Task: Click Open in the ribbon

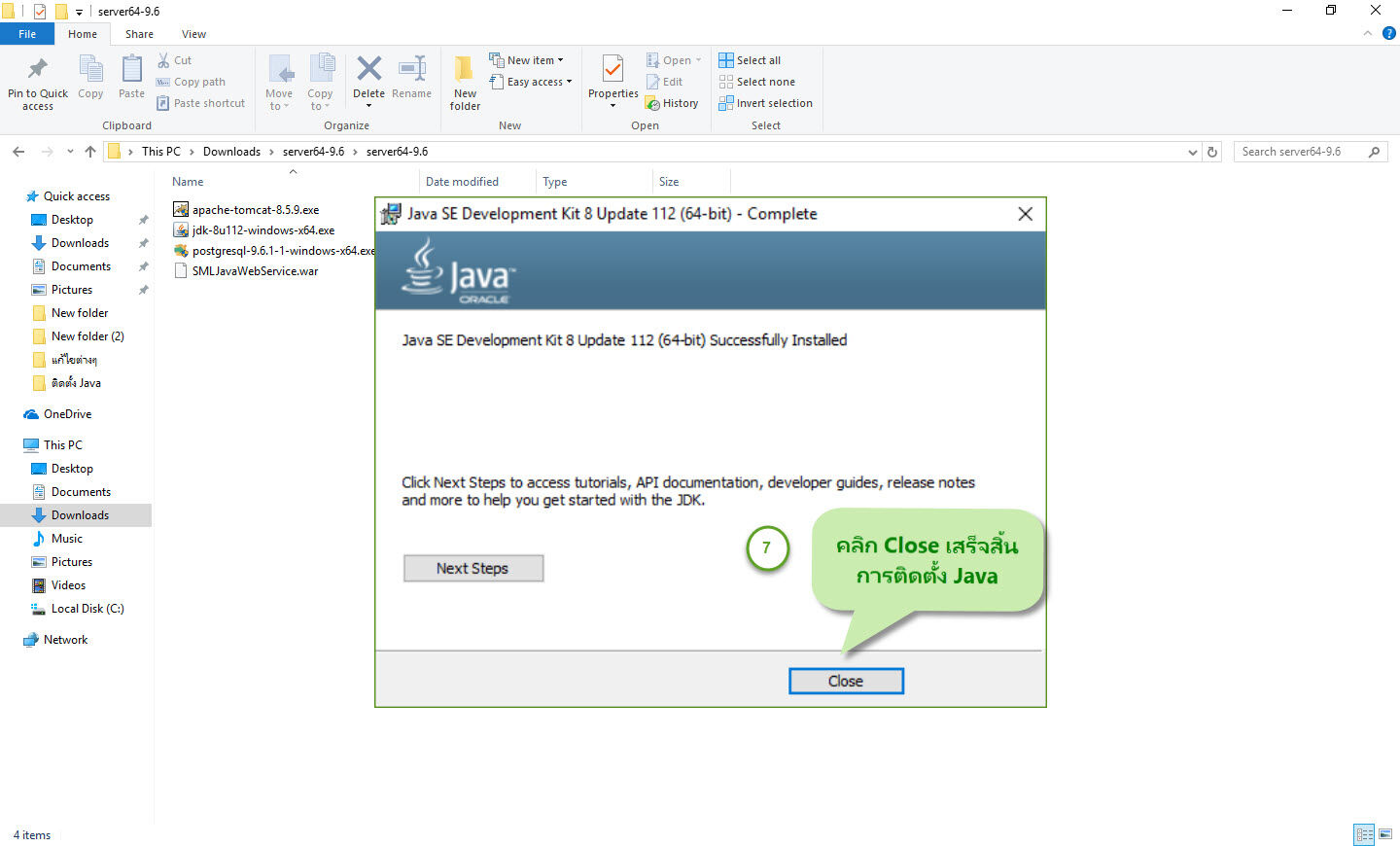Action: coord(674,60)
